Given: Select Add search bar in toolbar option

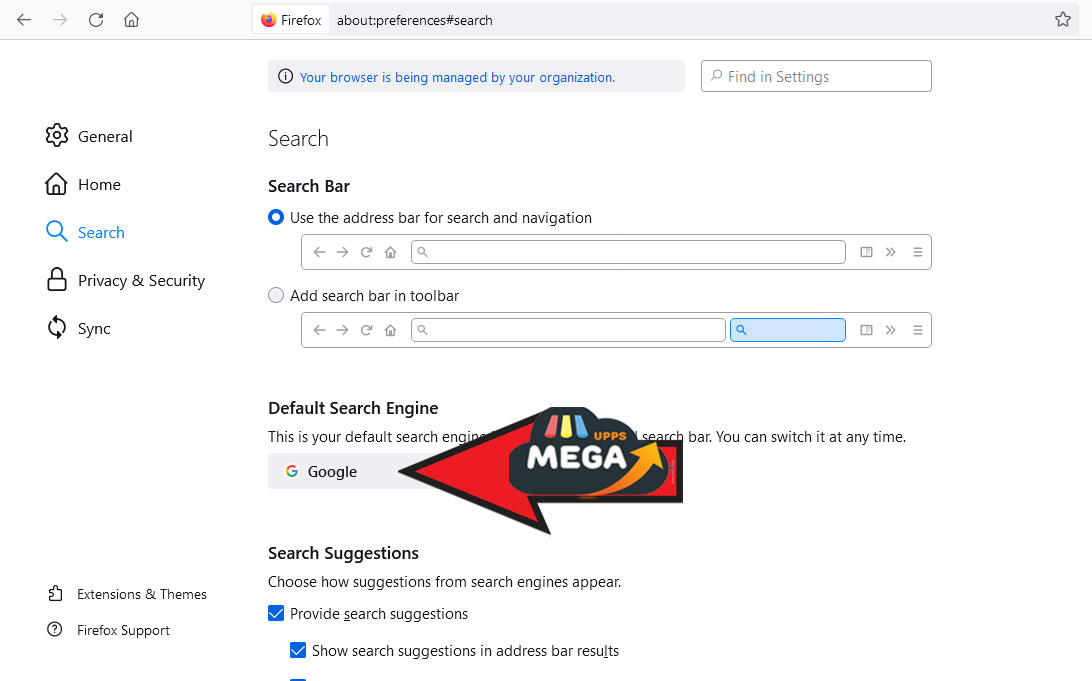Looking at the screenshot, I should (276, 295).
